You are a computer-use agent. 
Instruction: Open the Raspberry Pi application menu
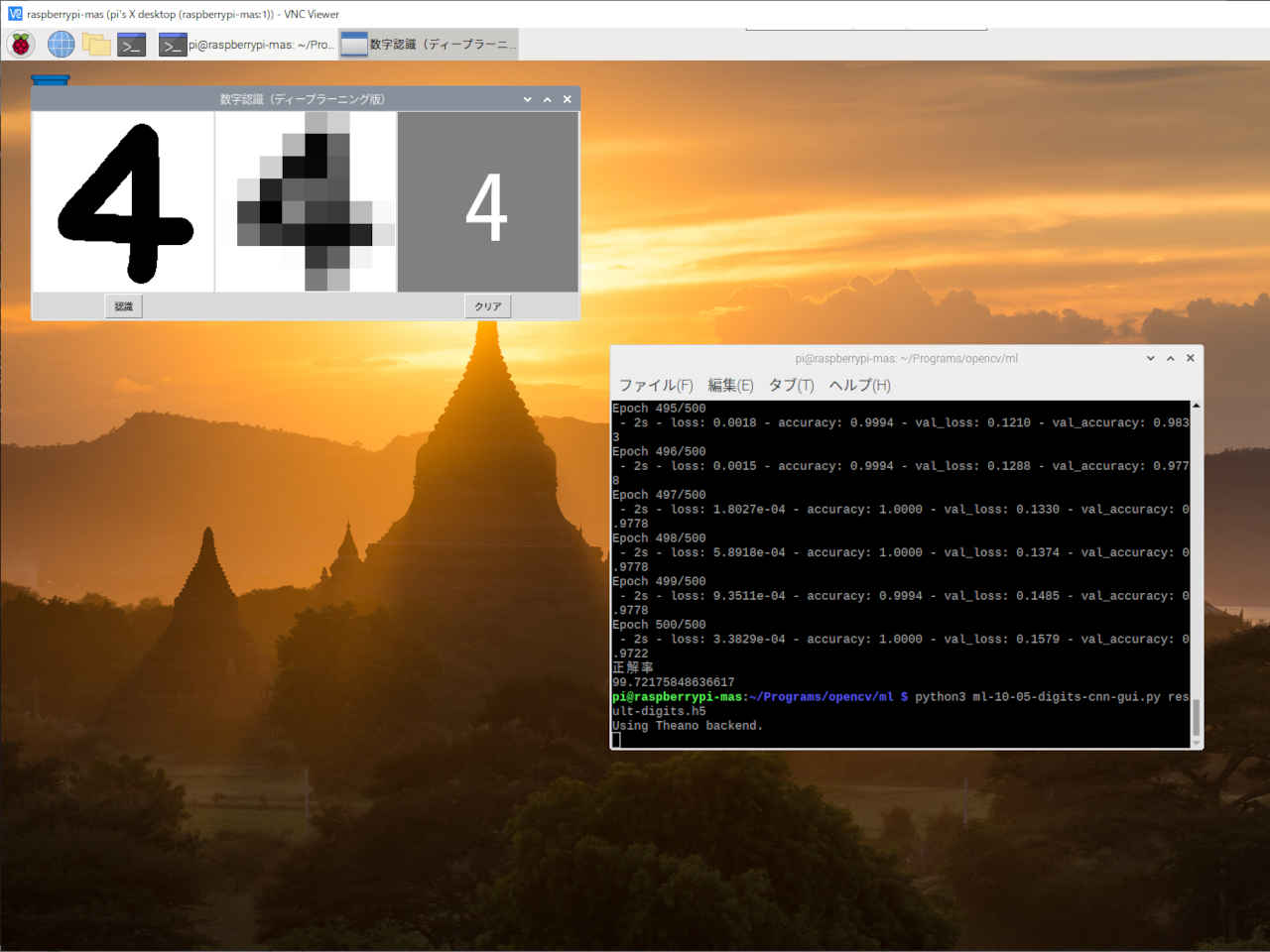pos(21,44)
